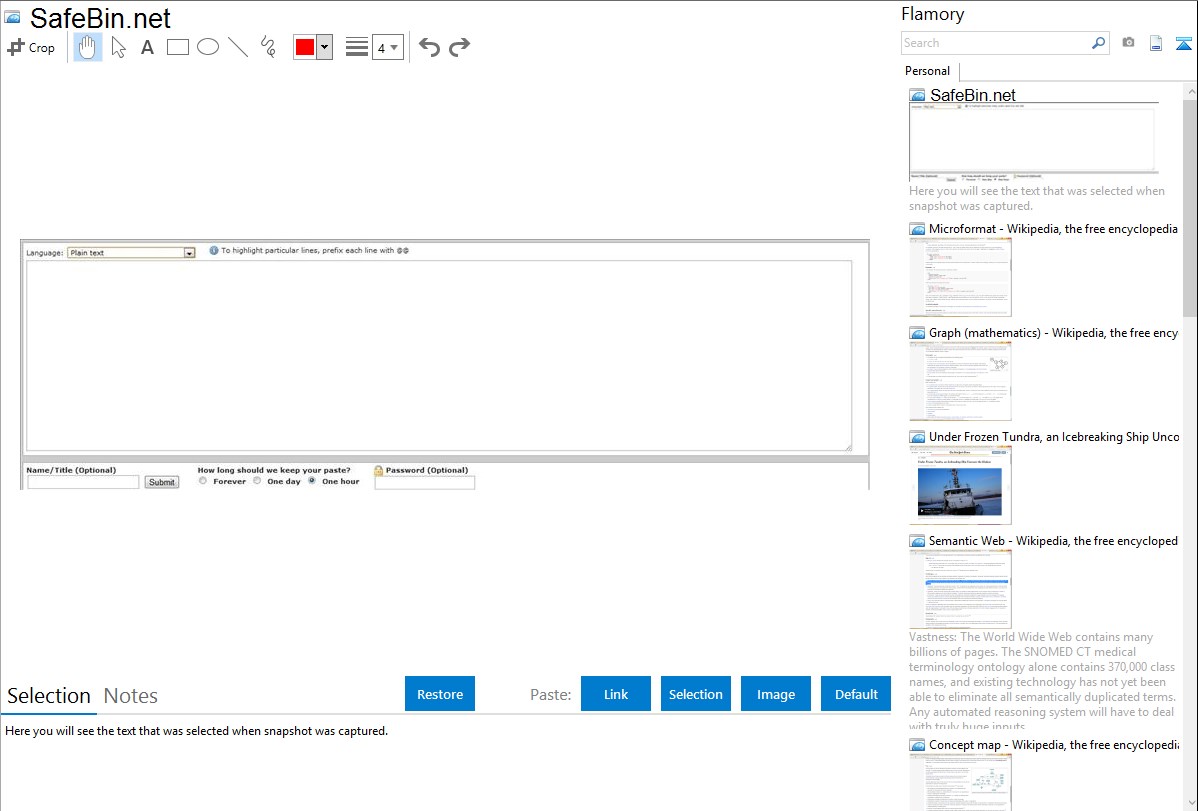Click the sidebar scrollbar up arrow
Viewport: 1198px width, 811px height.
[1190, 92]
